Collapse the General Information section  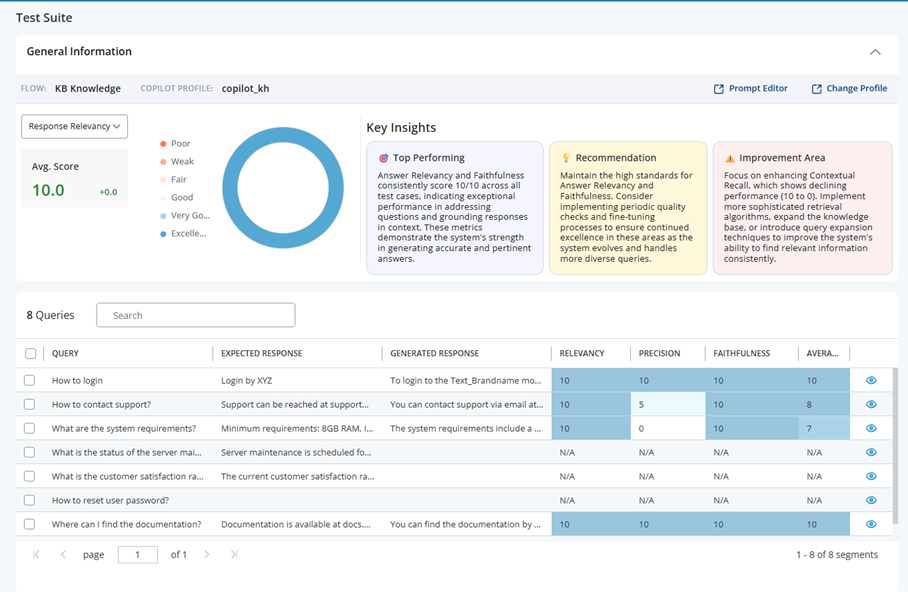point(875,52)
